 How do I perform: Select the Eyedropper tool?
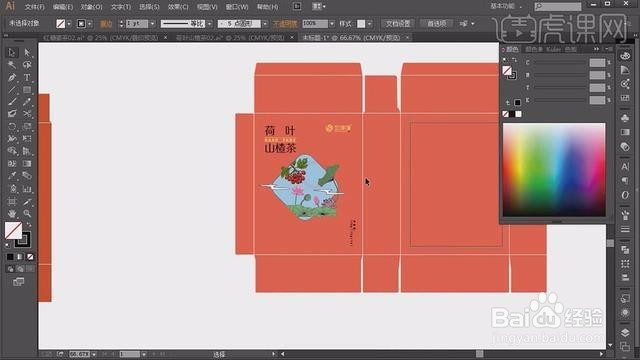coord(12,176)
